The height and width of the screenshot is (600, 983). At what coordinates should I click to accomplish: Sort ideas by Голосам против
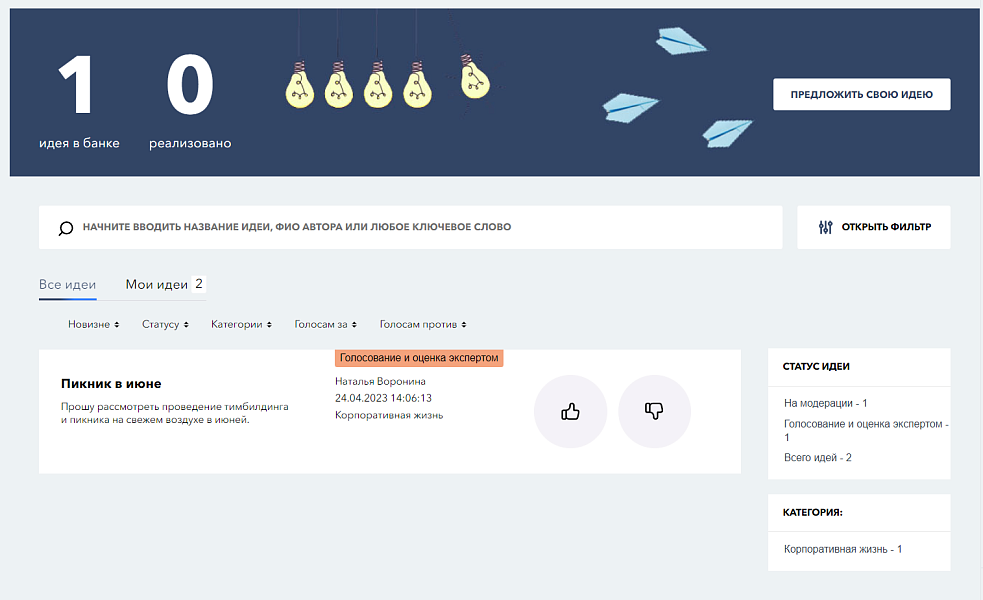tap(423, 324)
